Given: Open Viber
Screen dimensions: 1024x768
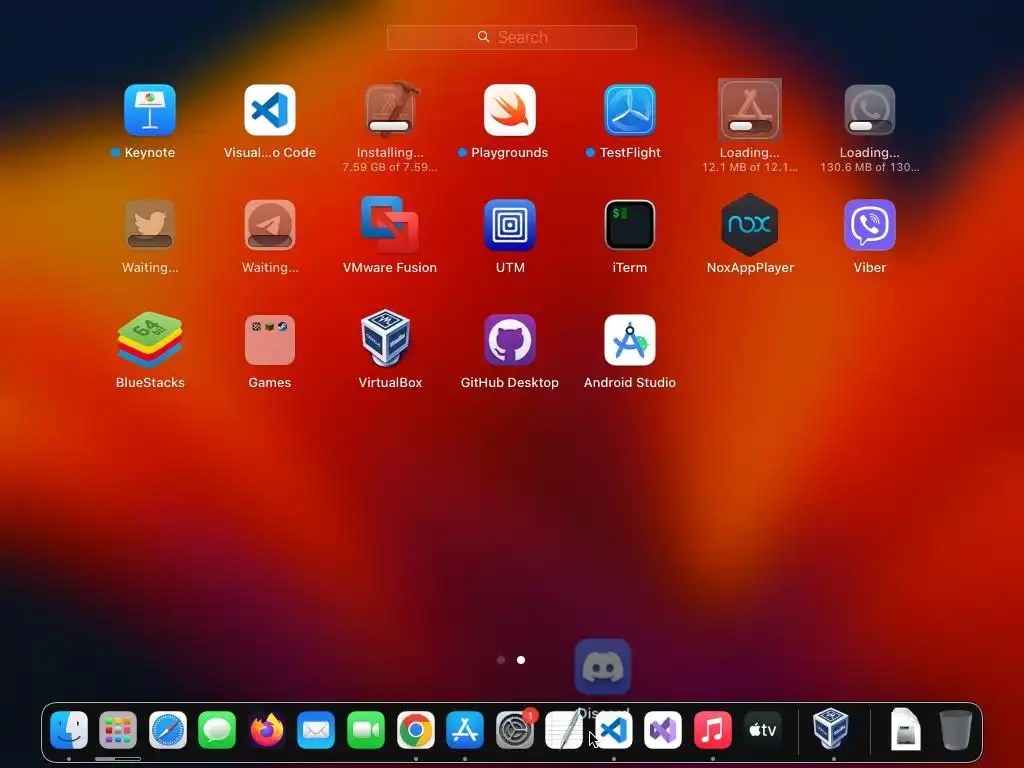Looking at the screenshot, I should [x=869, y=225].
